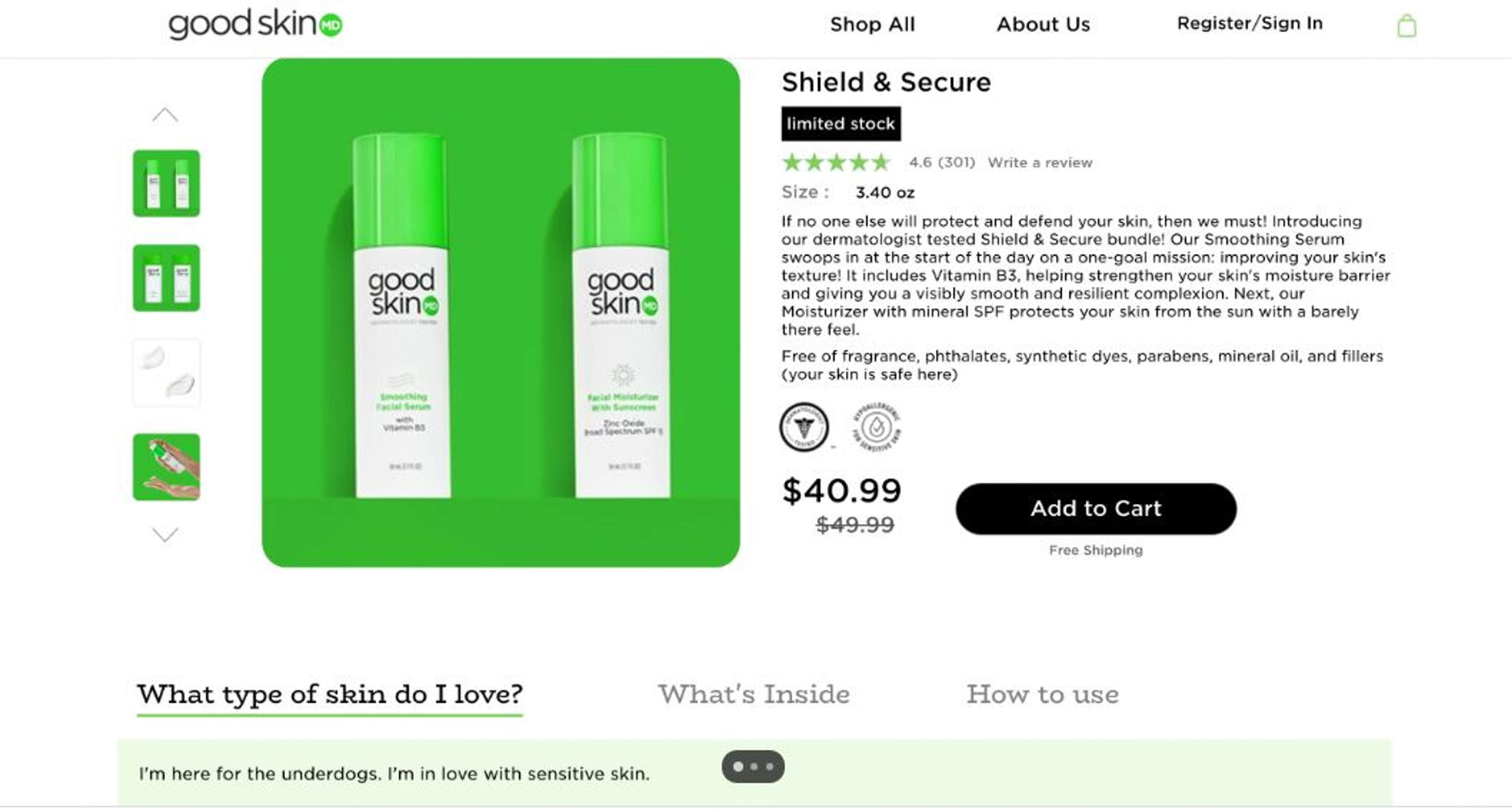Screen dimensions: 1512x810
Task: Switch to How to use tab
Action: click(x=1042, y=694)
